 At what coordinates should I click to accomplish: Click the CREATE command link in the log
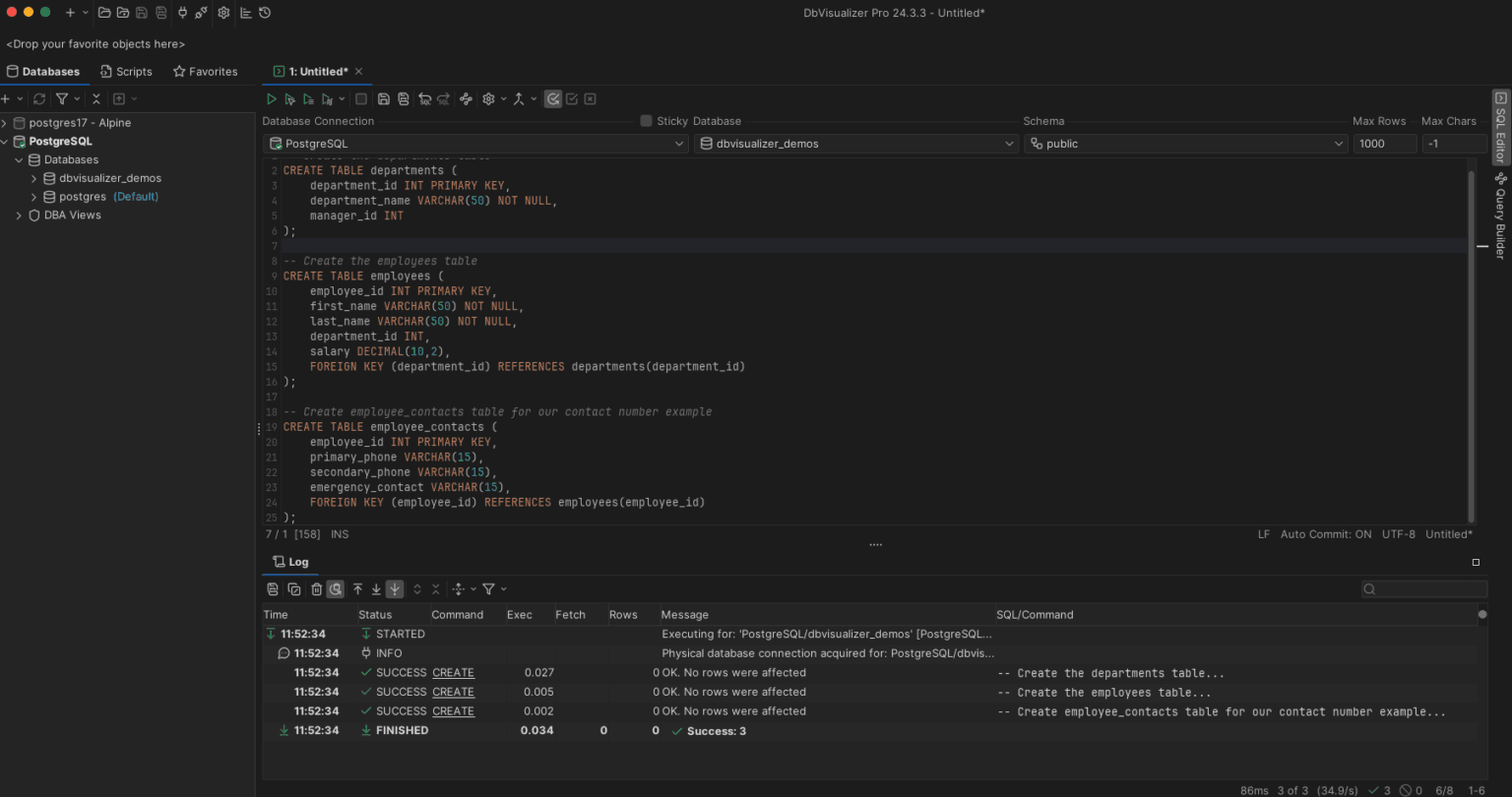[453, 672]
